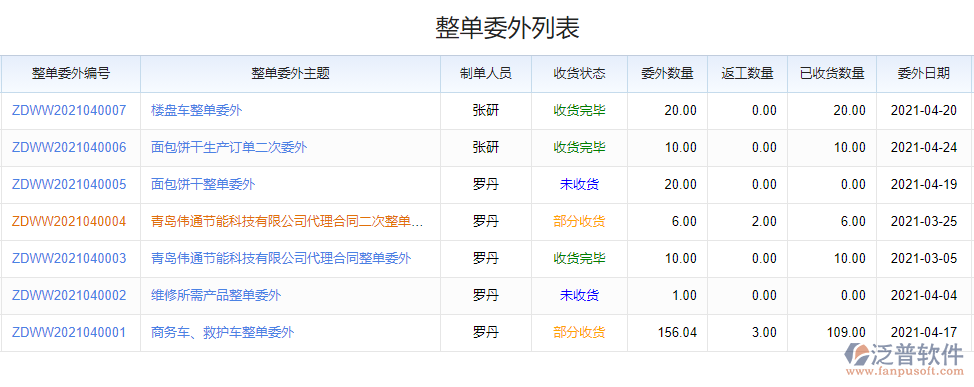Image resolution: width=974 pixels, height=387 pixels.
Task: Select 部分收货 status in ZDWW2021040001 row
Action: [x=580, y=333]
